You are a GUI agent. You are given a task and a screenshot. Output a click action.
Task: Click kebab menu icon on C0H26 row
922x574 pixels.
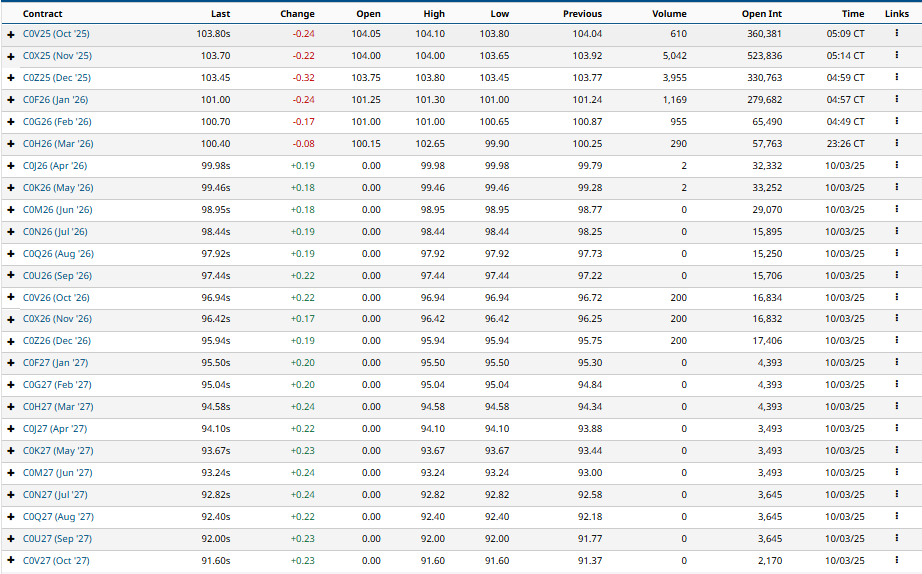897,144
